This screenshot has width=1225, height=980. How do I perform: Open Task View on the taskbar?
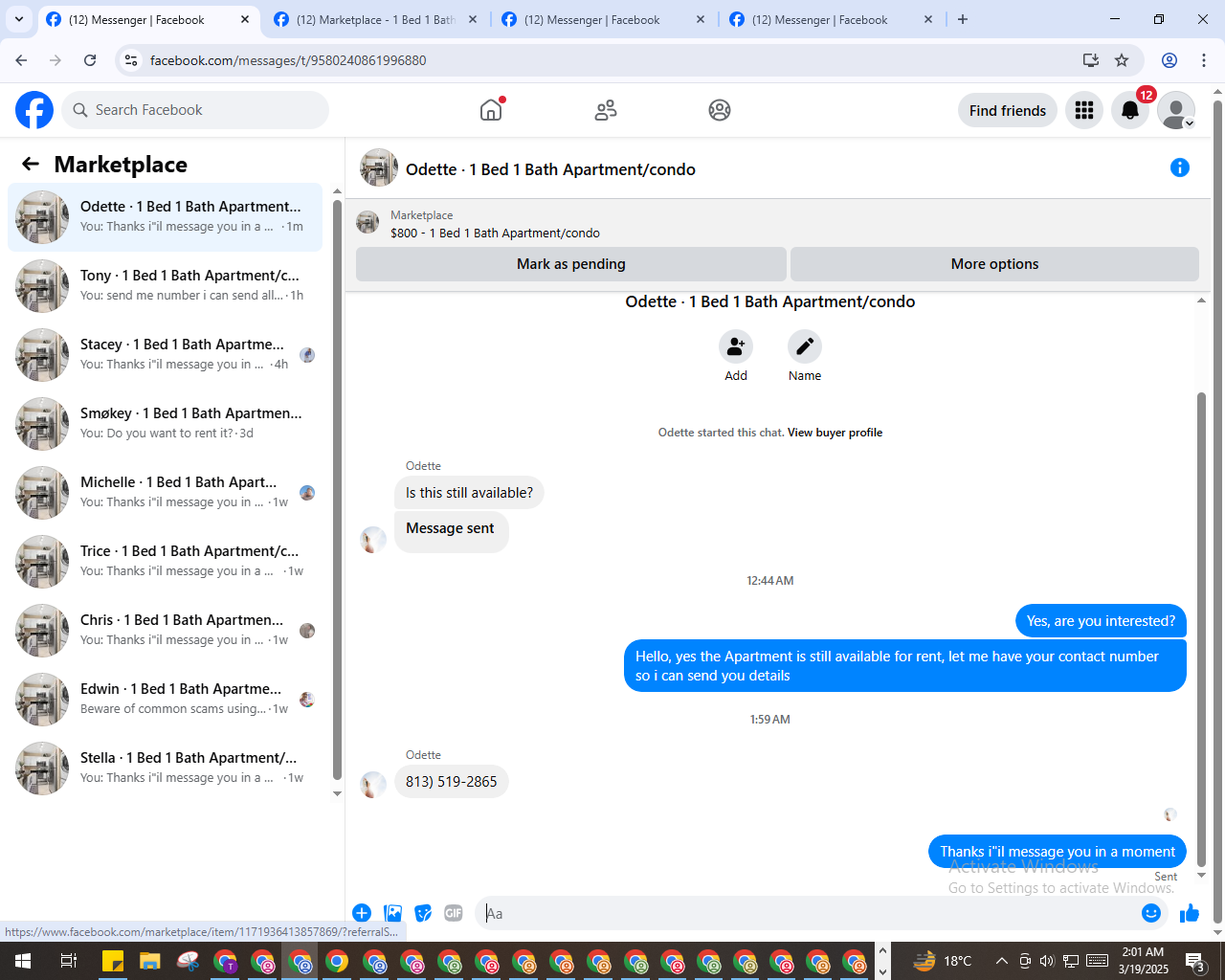[x=69, y=961]
